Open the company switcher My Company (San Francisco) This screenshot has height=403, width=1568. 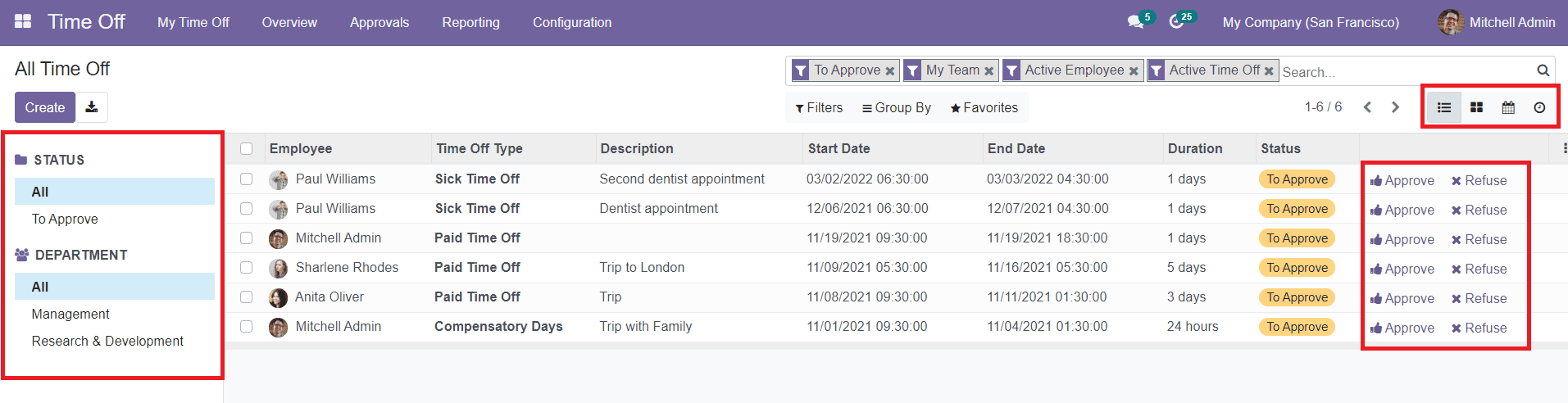1311,22
